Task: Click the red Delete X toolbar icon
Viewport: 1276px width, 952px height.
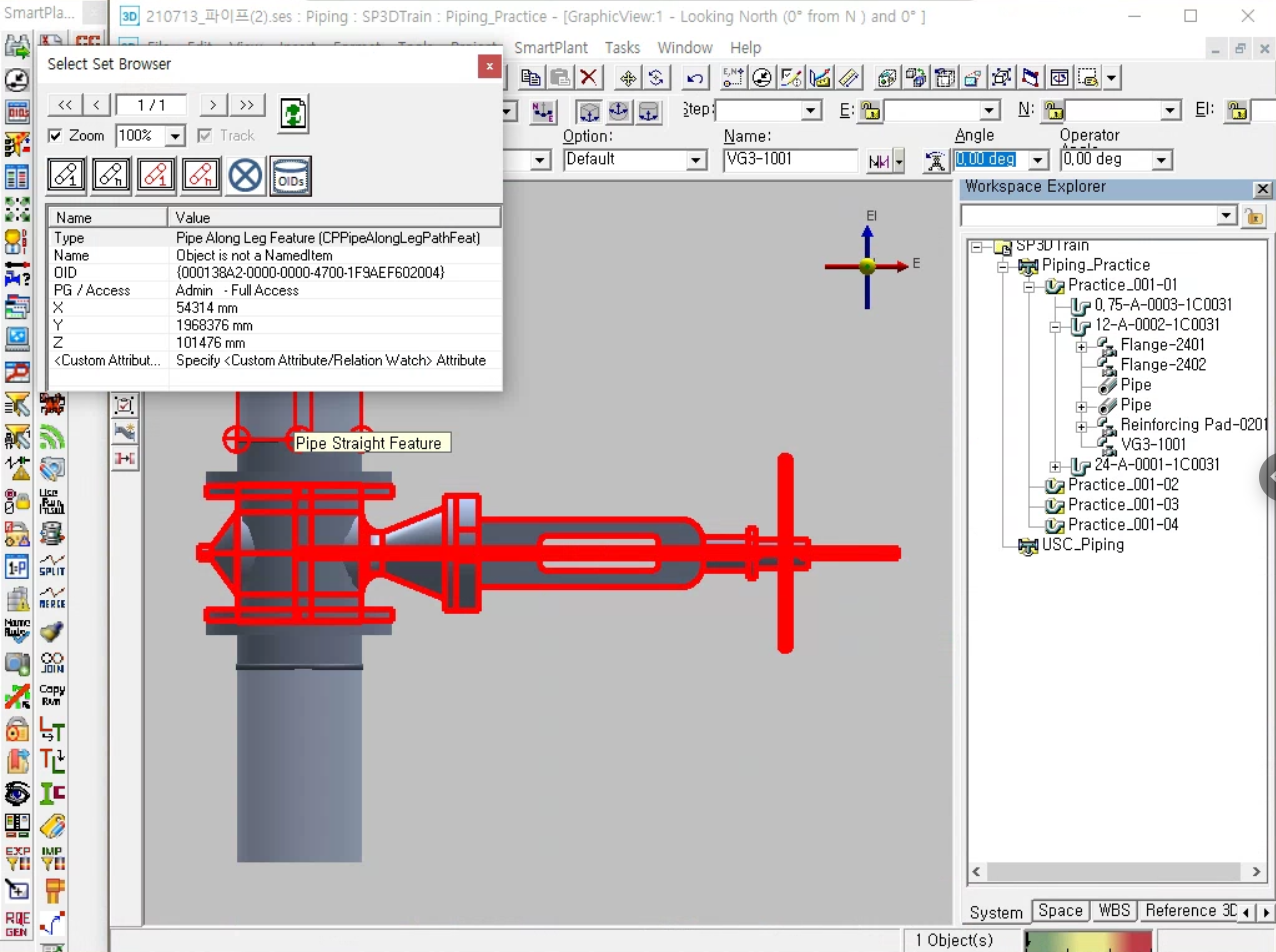Action: [x=589, y=77]
